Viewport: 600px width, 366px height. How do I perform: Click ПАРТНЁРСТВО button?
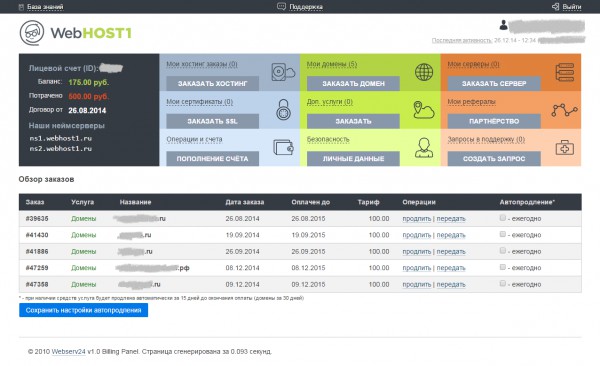(494, 121)
